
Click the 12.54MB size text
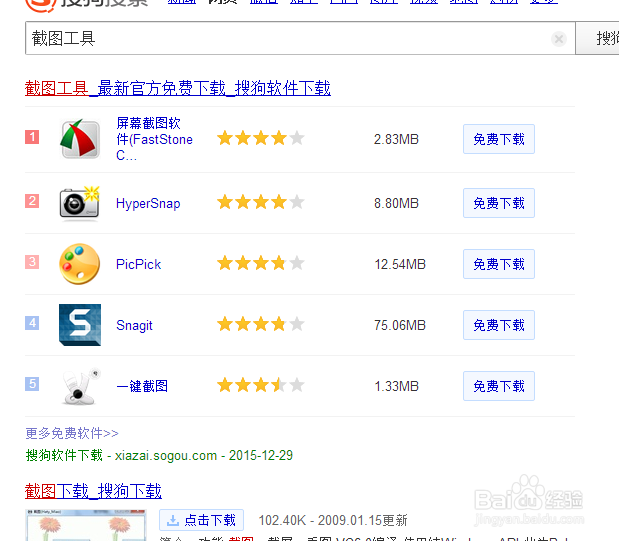(400, 264)
